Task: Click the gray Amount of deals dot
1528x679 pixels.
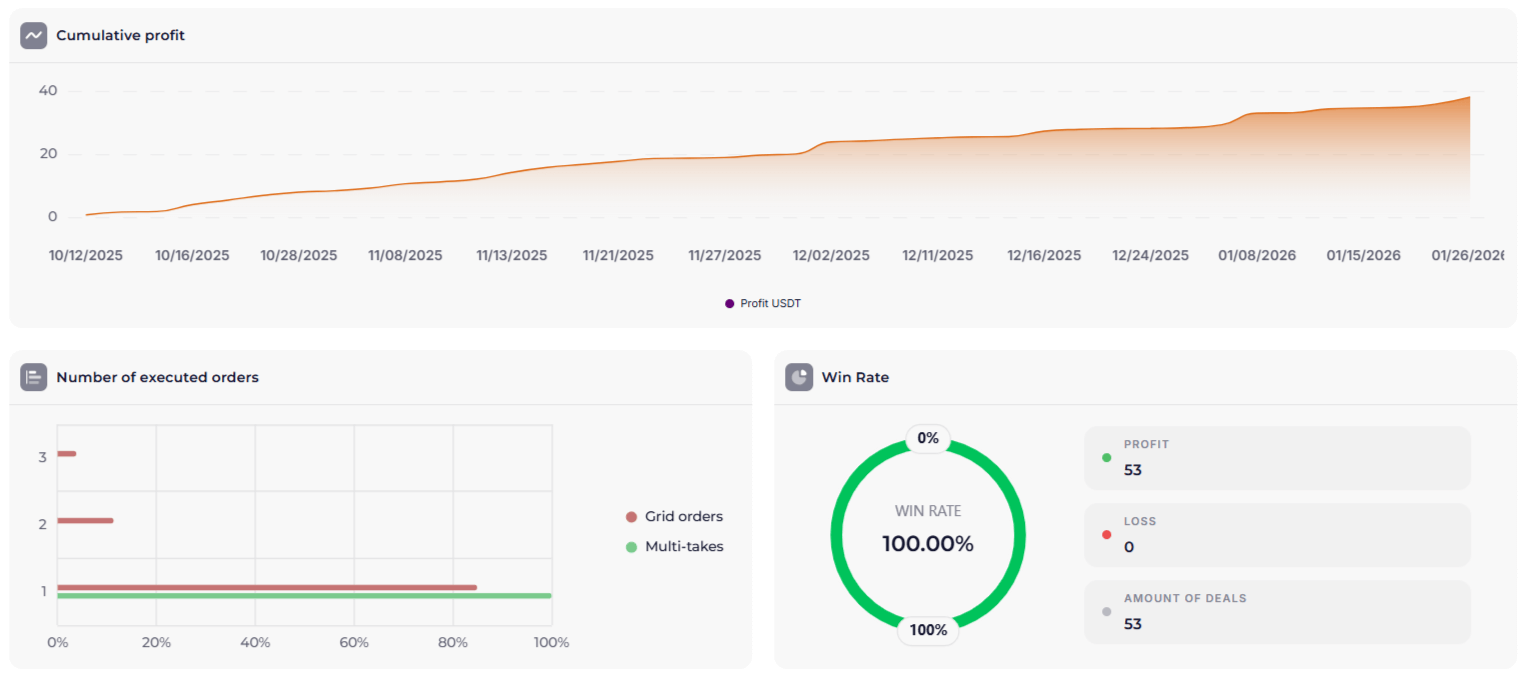Action: tap(1106, 611)
